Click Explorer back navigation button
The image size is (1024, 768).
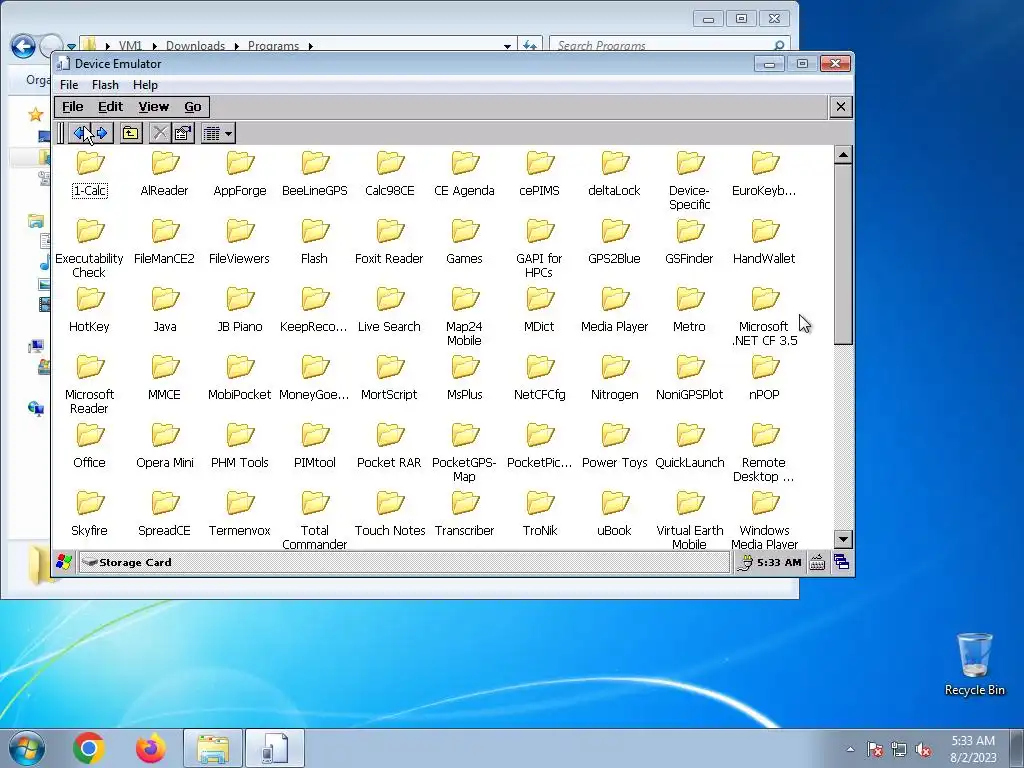(24, 46)
